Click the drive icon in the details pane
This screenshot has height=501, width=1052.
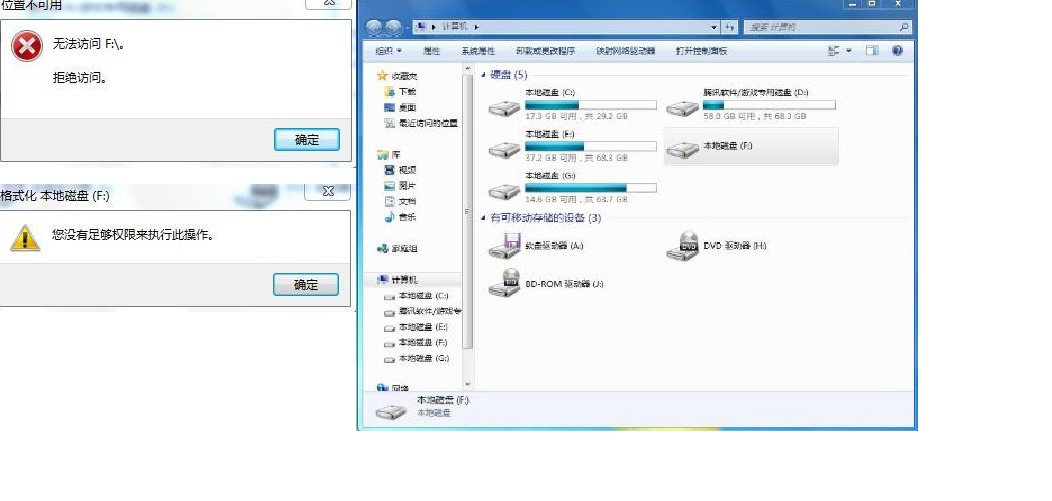tap(390, 411)
